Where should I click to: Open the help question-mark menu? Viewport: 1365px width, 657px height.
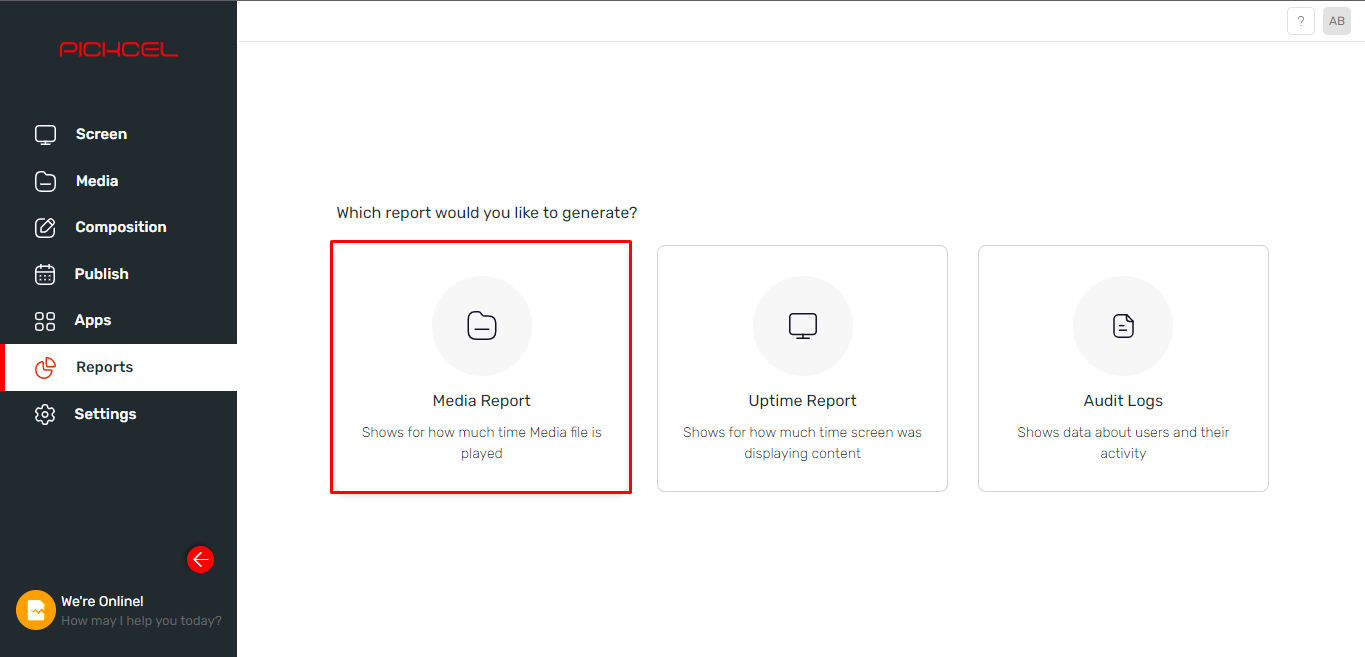(x=1300, y=20)
